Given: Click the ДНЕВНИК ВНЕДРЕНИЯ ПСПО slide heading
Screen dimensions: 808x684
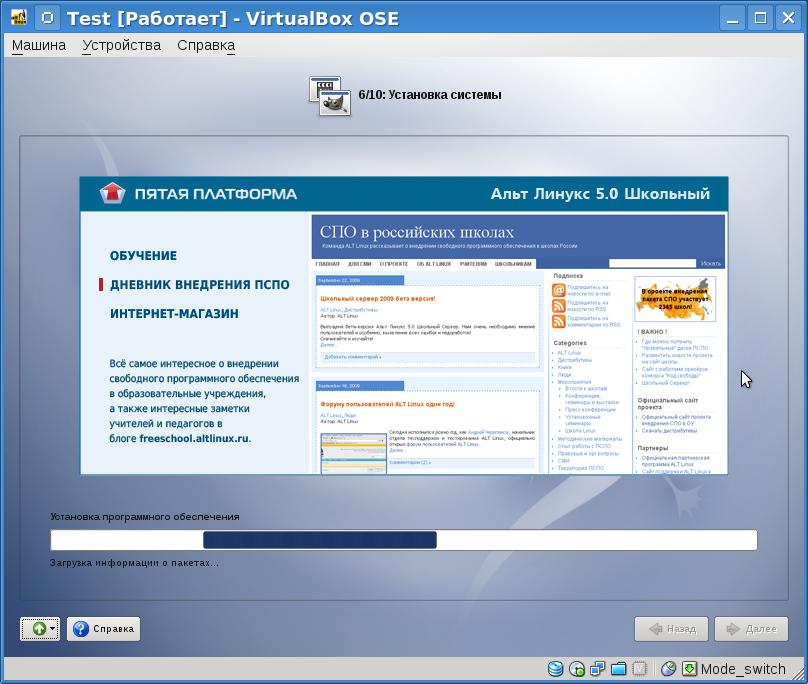Looking at the screenshot, I should 199,285.
